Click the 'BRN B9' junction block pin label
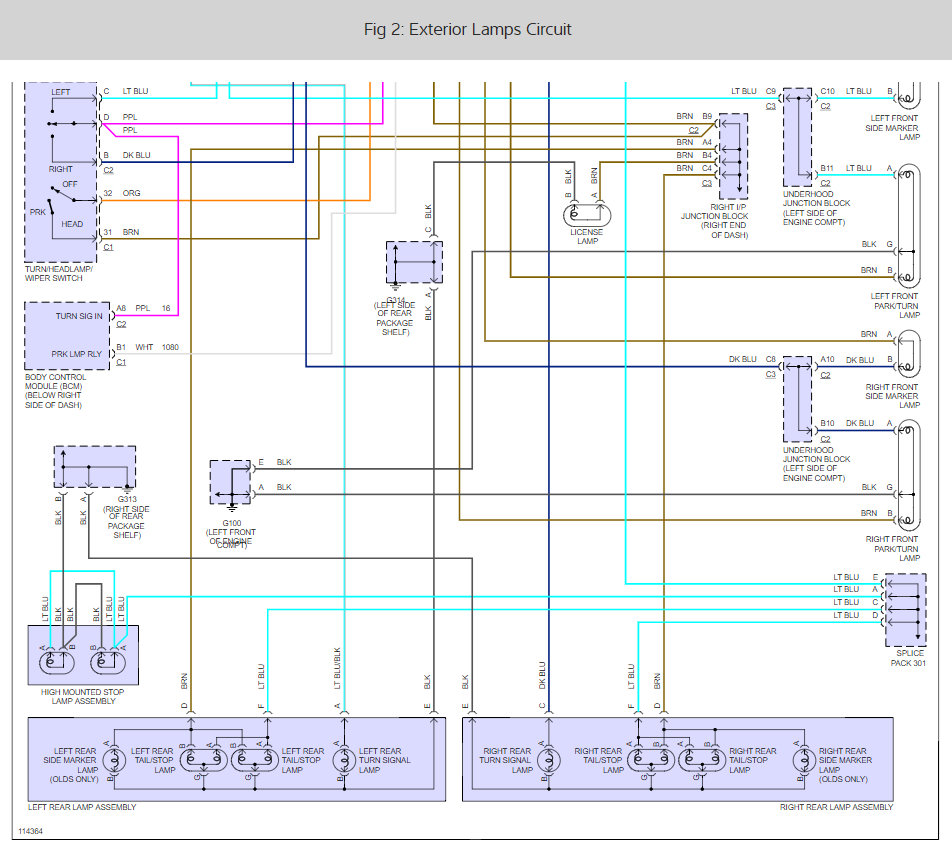 pyautogui.click(x=694, y=116)
